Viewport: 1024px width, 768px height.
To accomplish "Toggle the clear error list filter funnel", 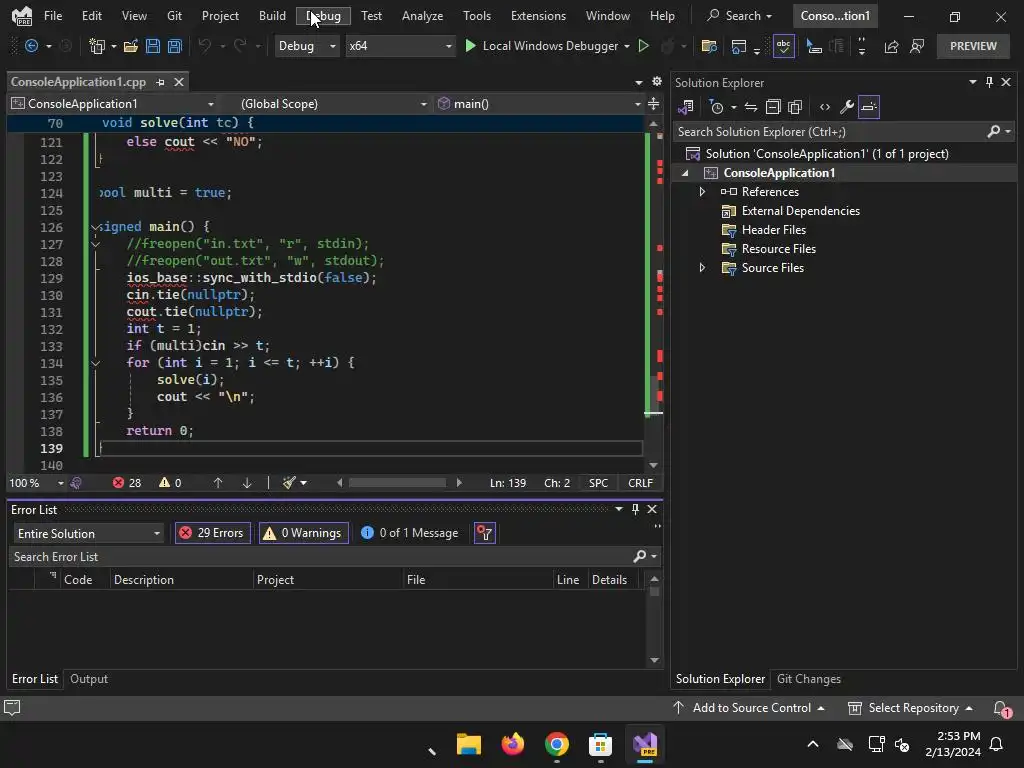I will coord(485,533).
